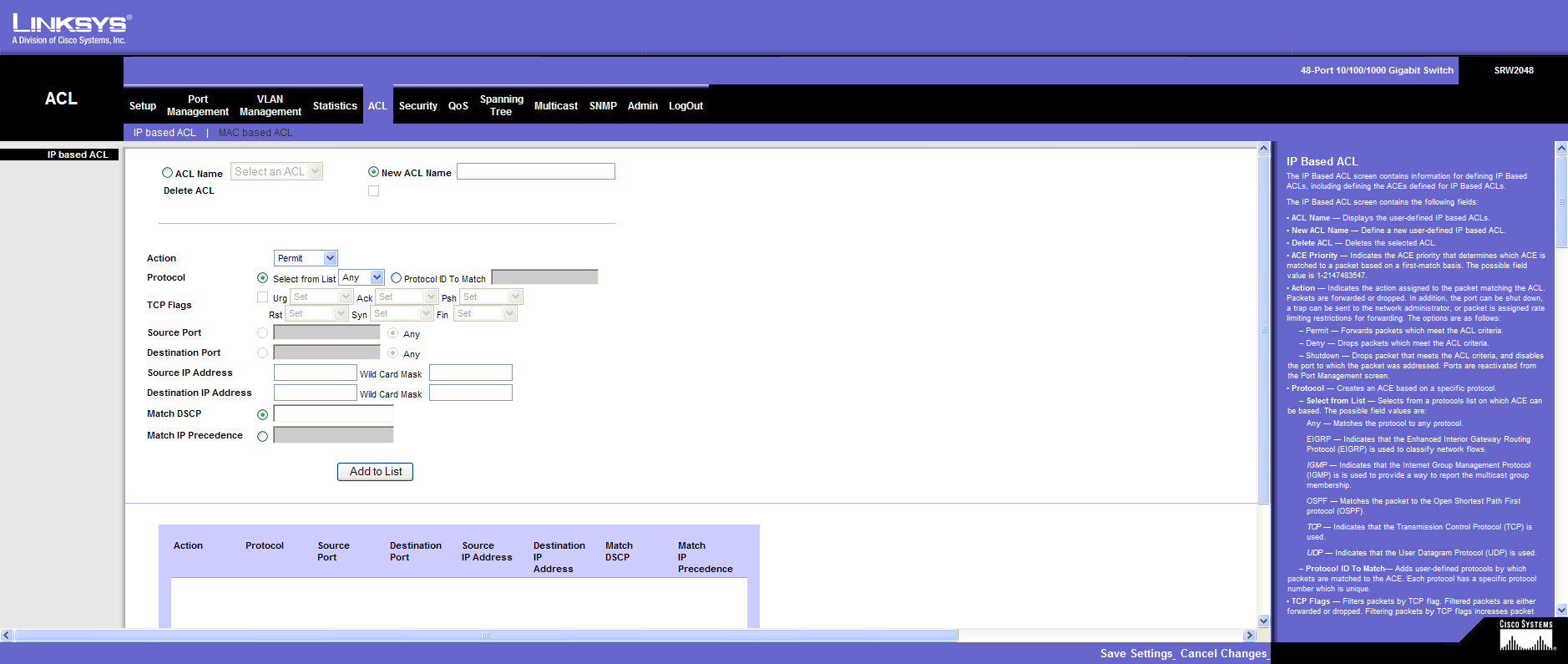
Task: Click help panel scroll up arrow
Action: click(x=1561, y=149)
